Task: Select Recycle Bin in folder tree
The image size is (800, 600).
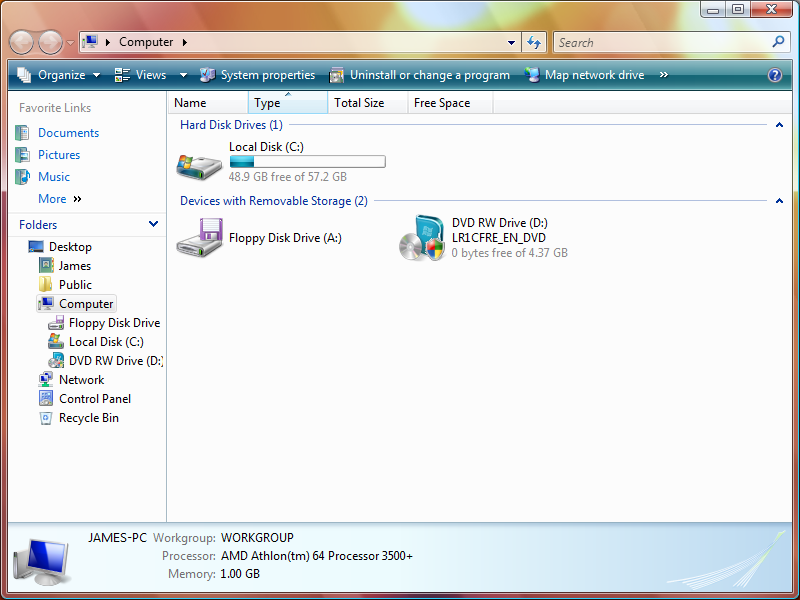Action: [89, 418]
